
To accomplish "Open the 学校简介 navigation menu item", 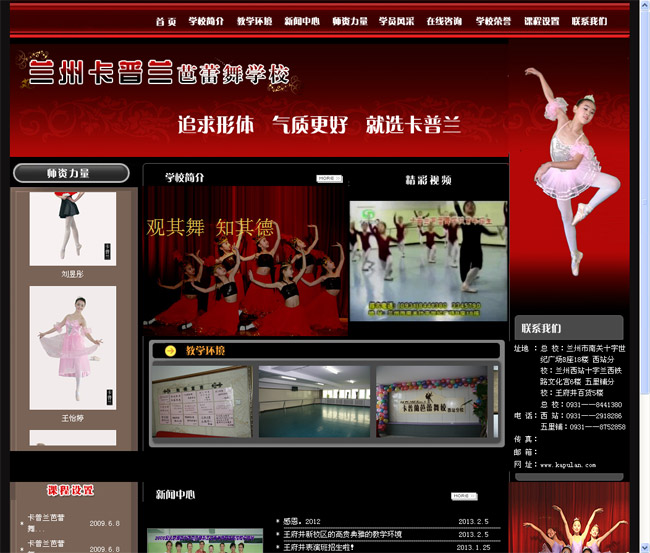I will pos(206,21).
